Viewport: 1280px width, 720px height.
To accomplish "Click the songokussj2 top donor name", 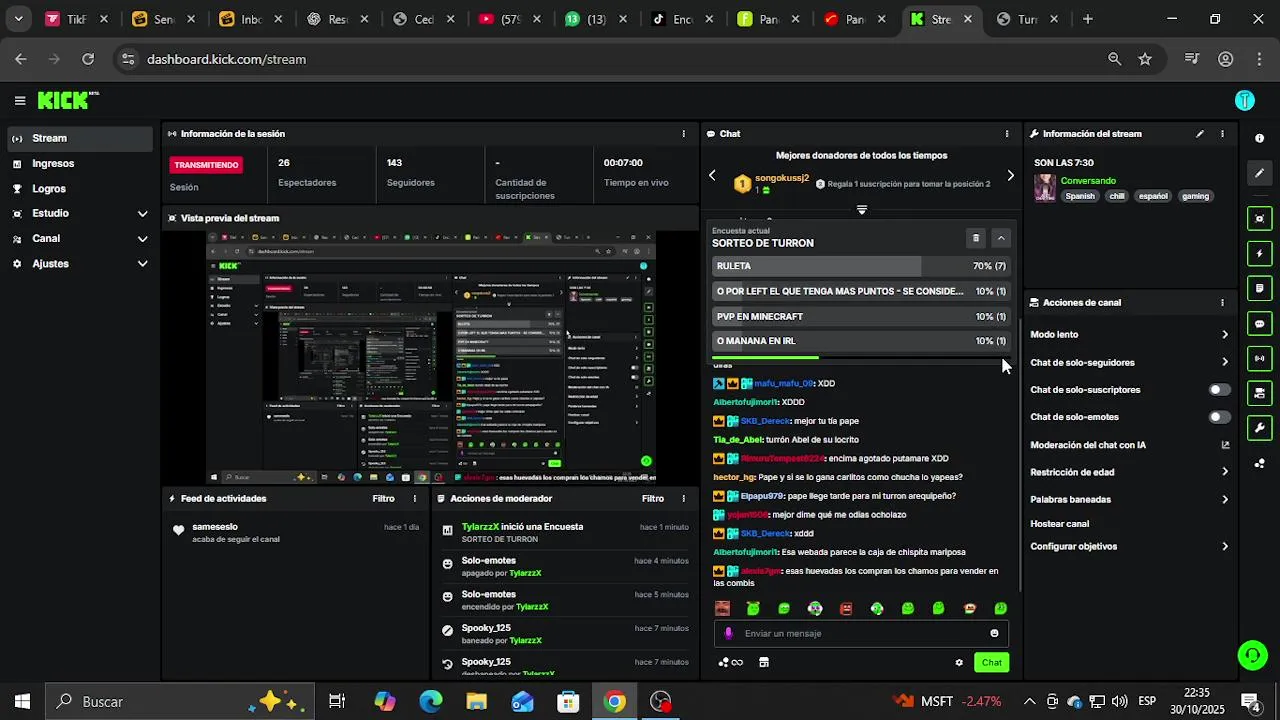I will tap(782, 178).
